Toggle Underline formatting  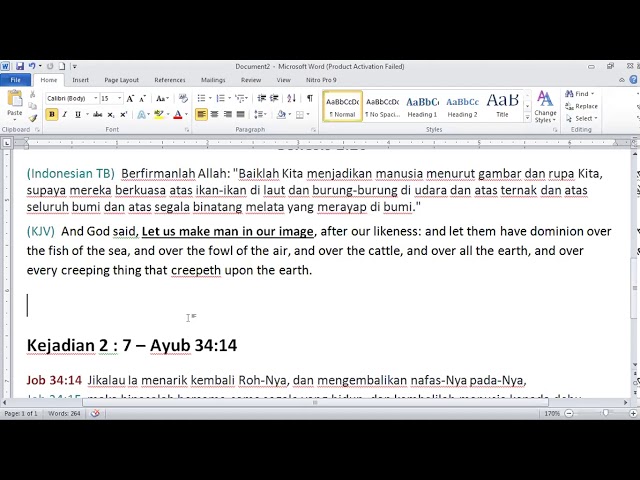pos(78,115)
